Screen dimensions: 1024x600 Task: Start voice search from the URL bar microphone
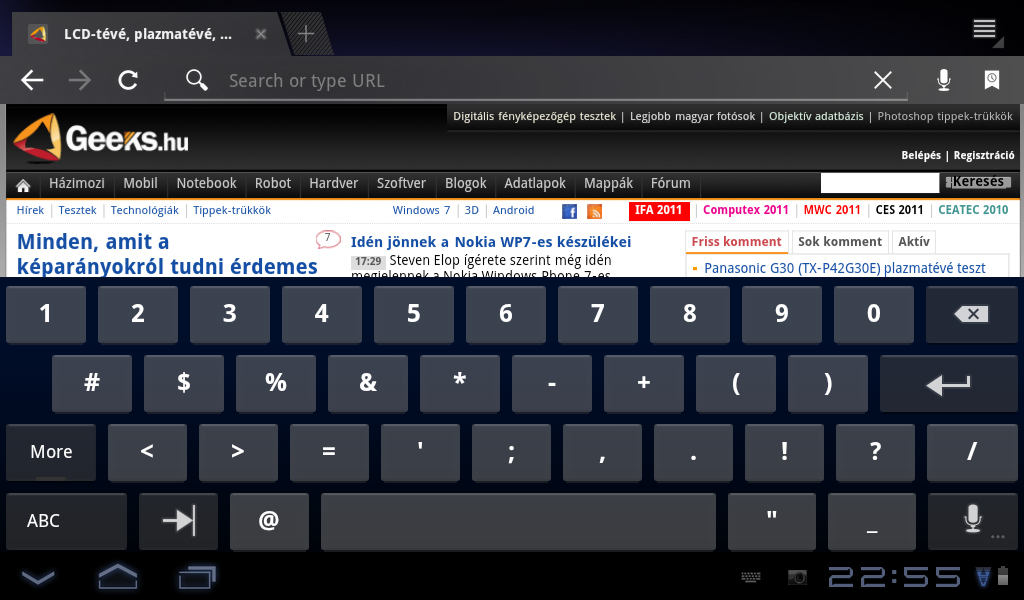tap(943, 81)
